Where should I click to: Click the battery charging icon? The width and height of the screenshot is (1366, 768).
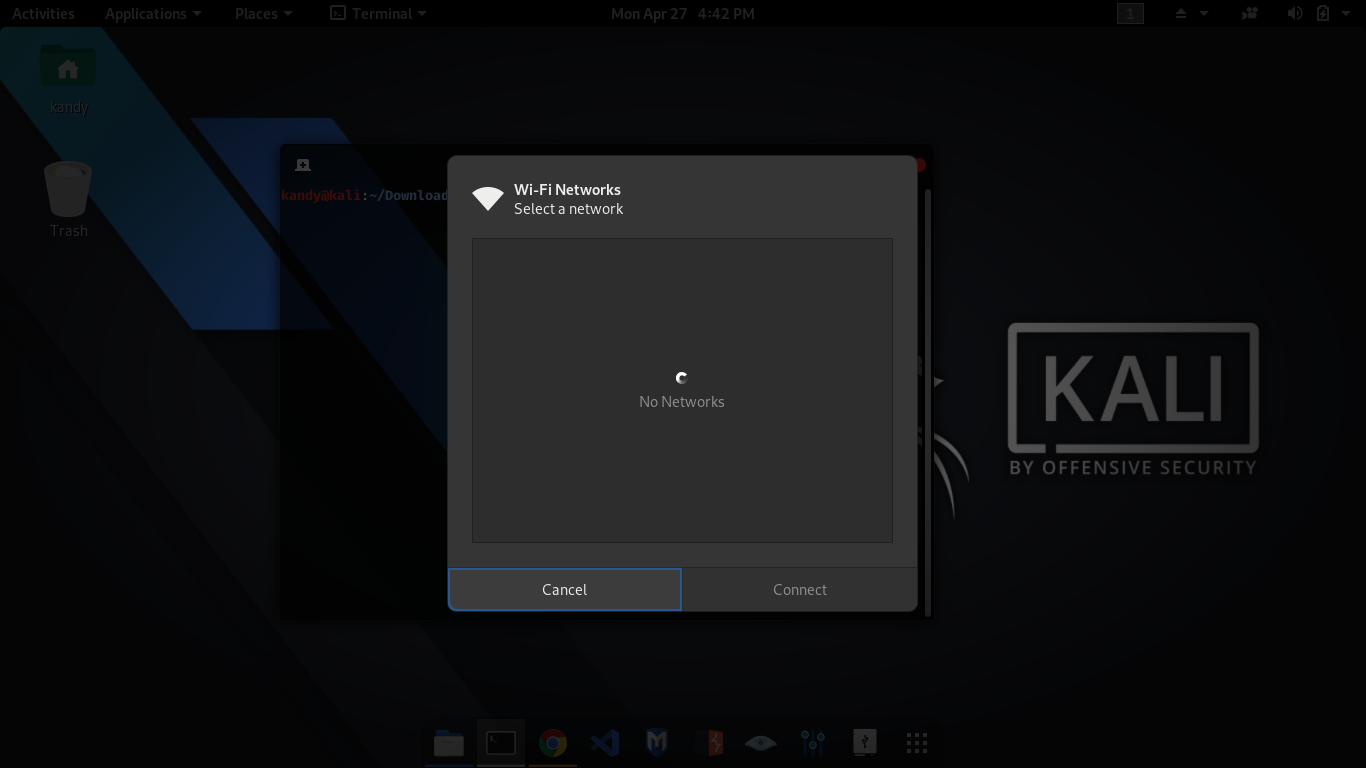pyautogui.click(x=1323, y=13)
